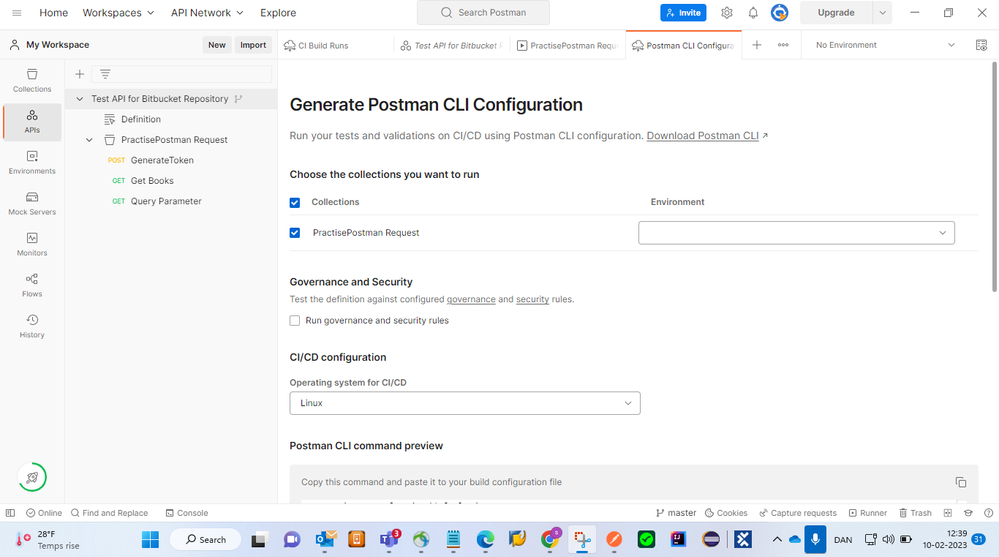Click the Import button

(253, 45)
